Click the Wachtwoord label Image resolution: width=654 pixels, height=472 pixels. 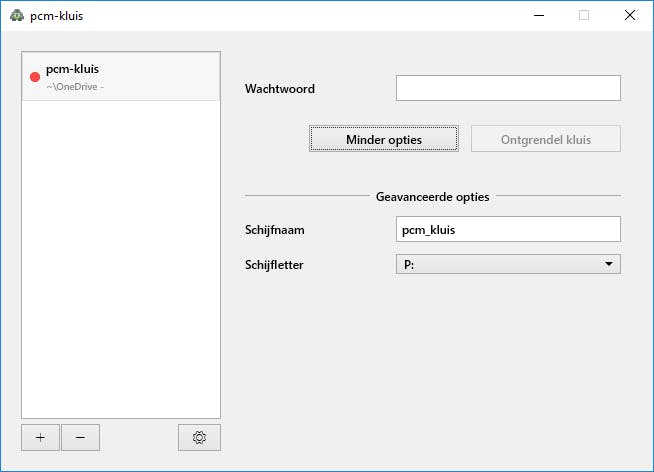tap(280, 88)
